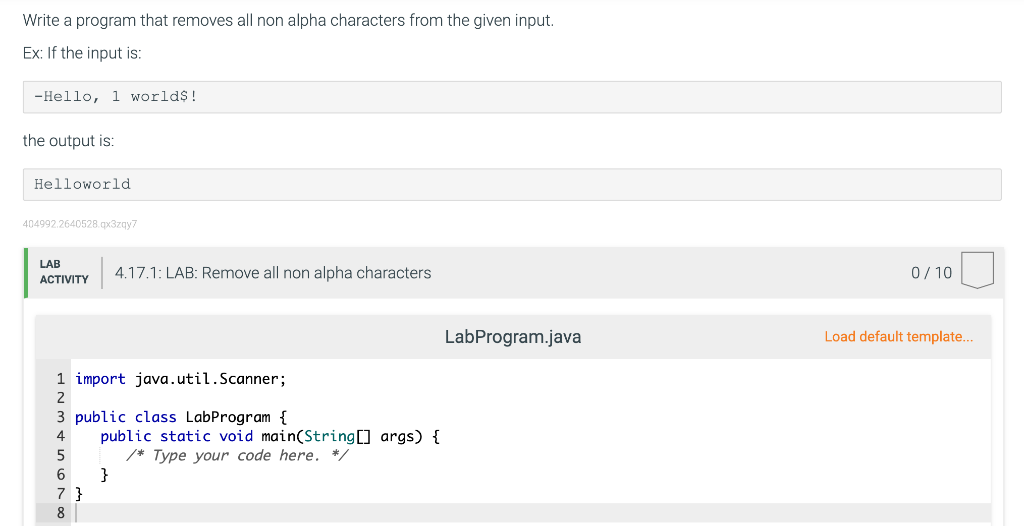1024x526 pixels.
Task: Click the 'public static void main' code line
Action: point(270,436)
